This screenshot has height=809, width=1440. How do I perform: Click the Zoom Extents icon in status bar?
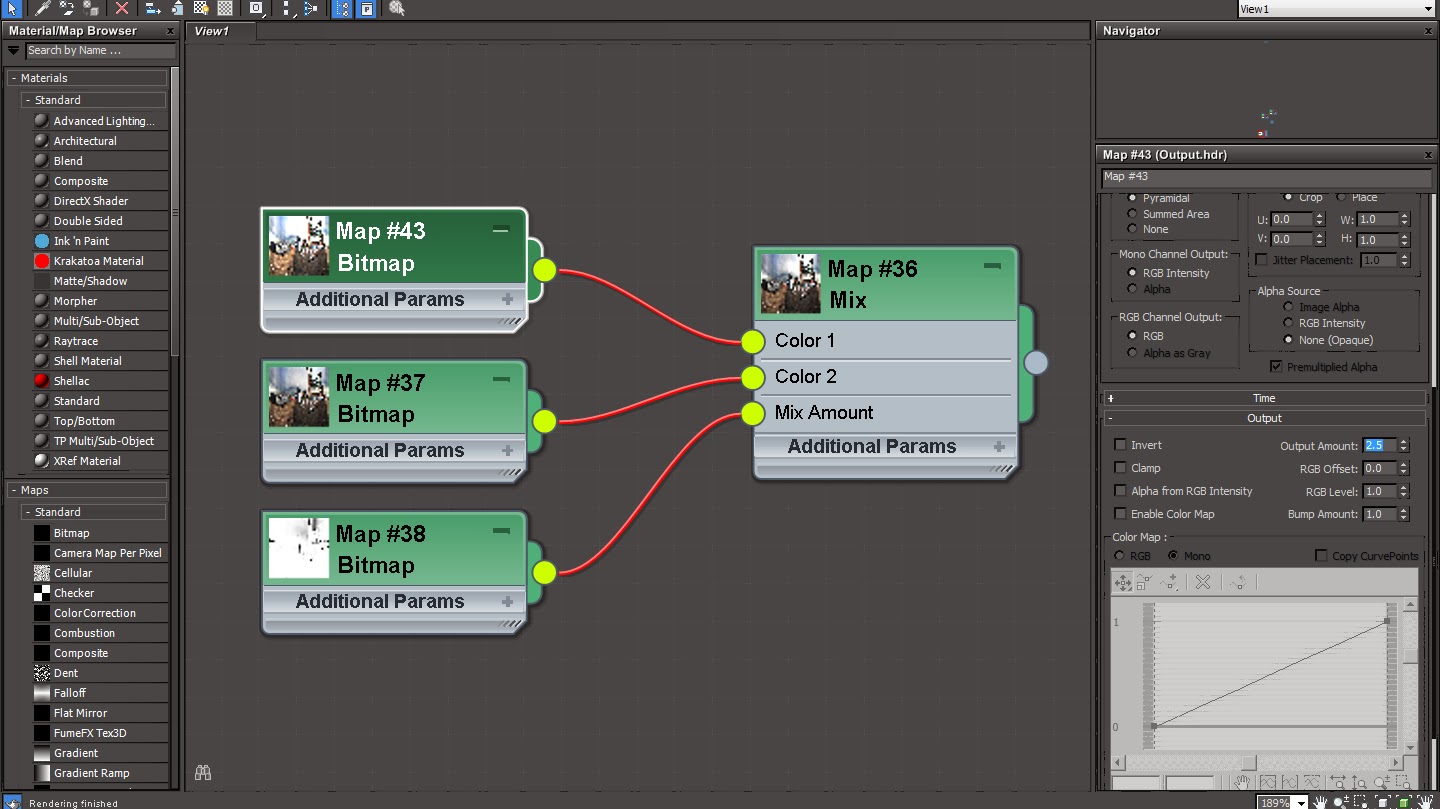point(1383,802)
